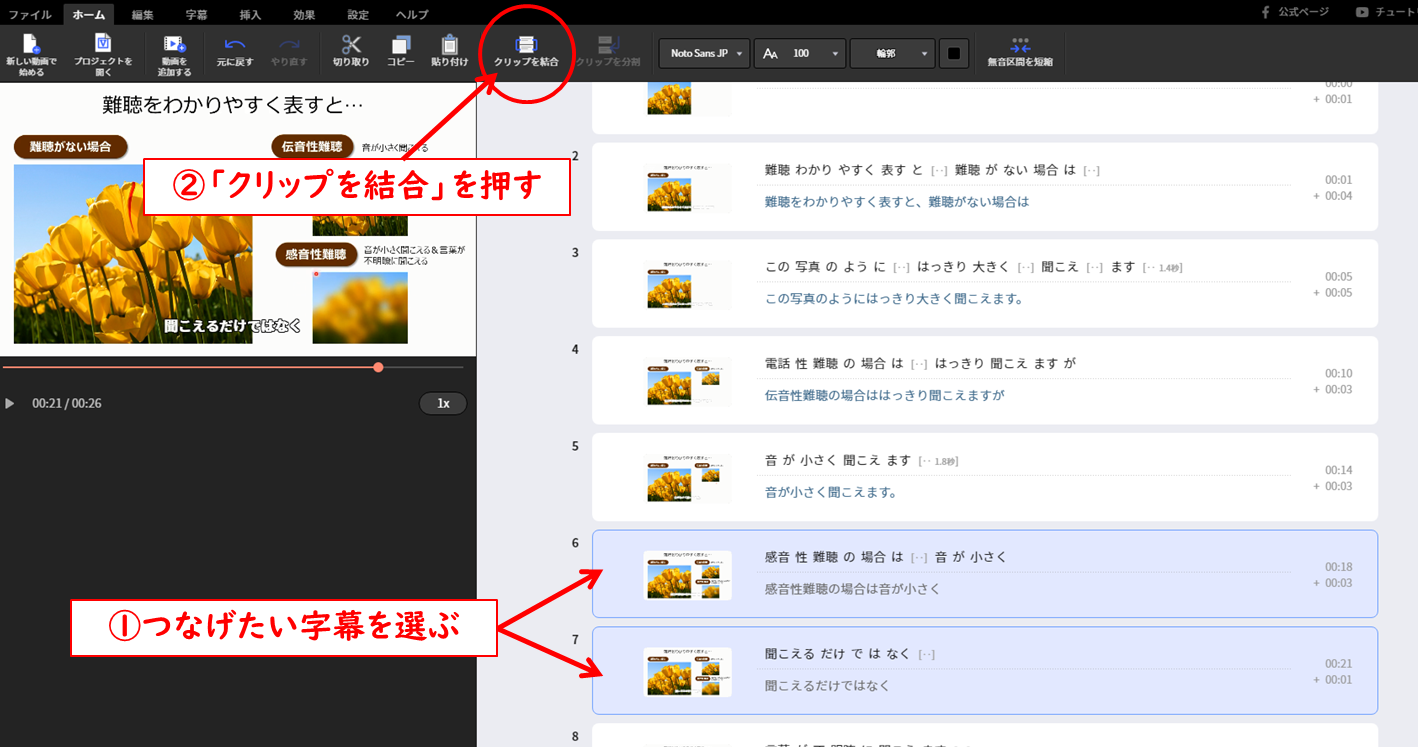Paste using the 貼り付け icon
The height and width of the screenshot is (747, 1418).
pos(450,52)
